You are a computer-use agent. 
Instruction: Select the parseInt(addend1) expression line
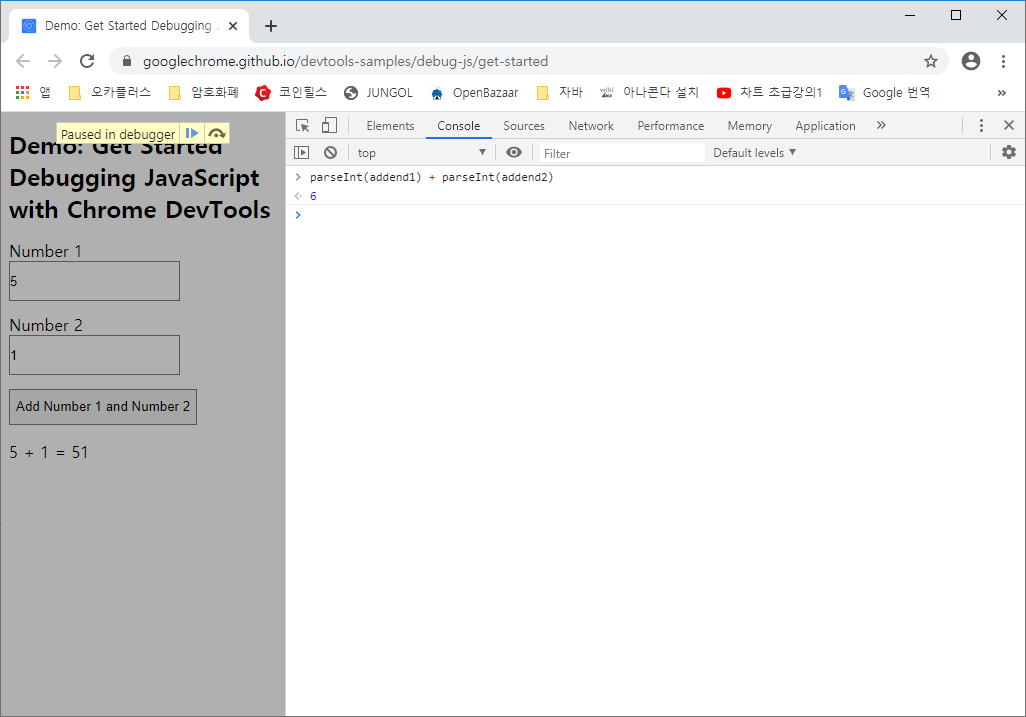pyautogui.click(x=432, y=177)
